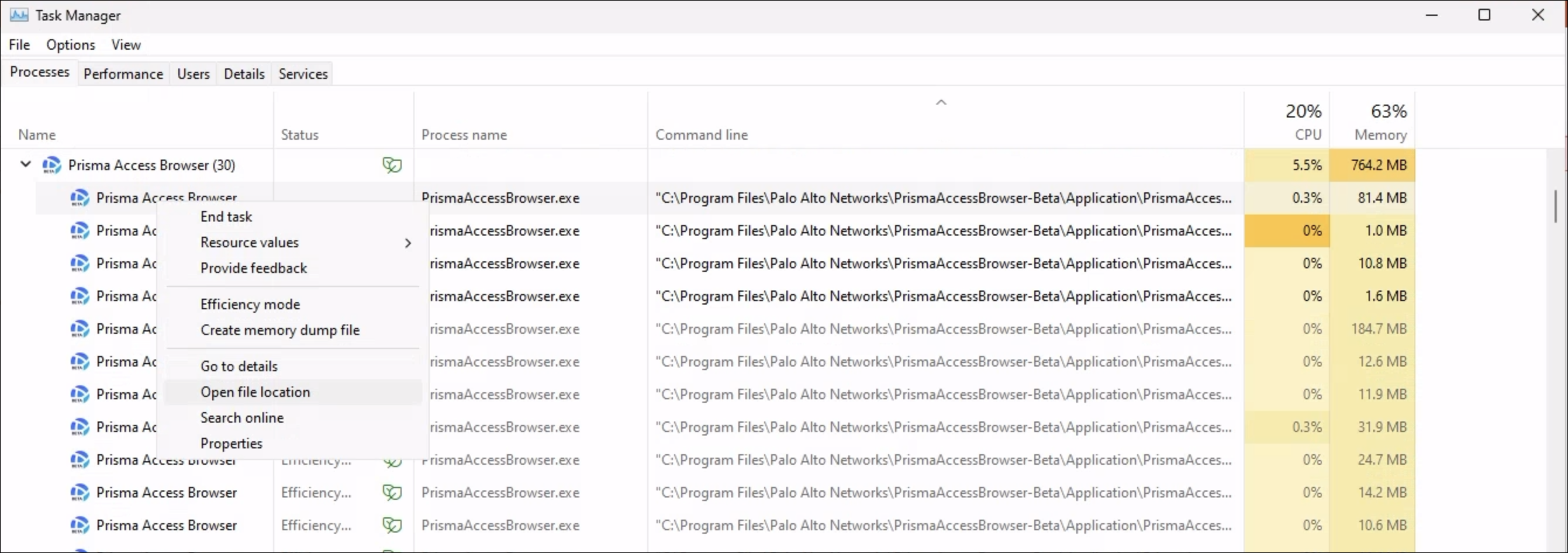Switch to the Performance tab
1568x553 pixels.
(x=123, y=74)
